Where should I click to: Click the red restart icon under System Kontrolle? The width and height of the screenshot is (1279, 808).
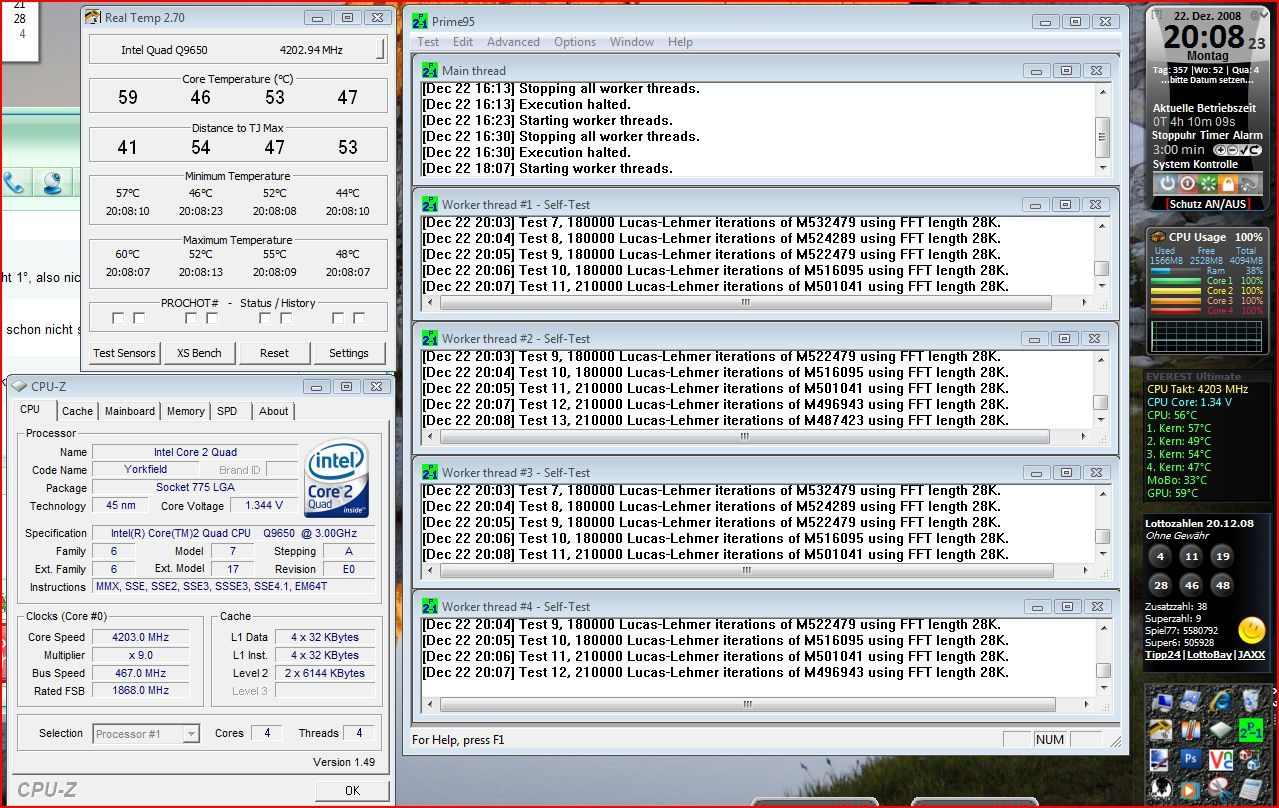1187,184
